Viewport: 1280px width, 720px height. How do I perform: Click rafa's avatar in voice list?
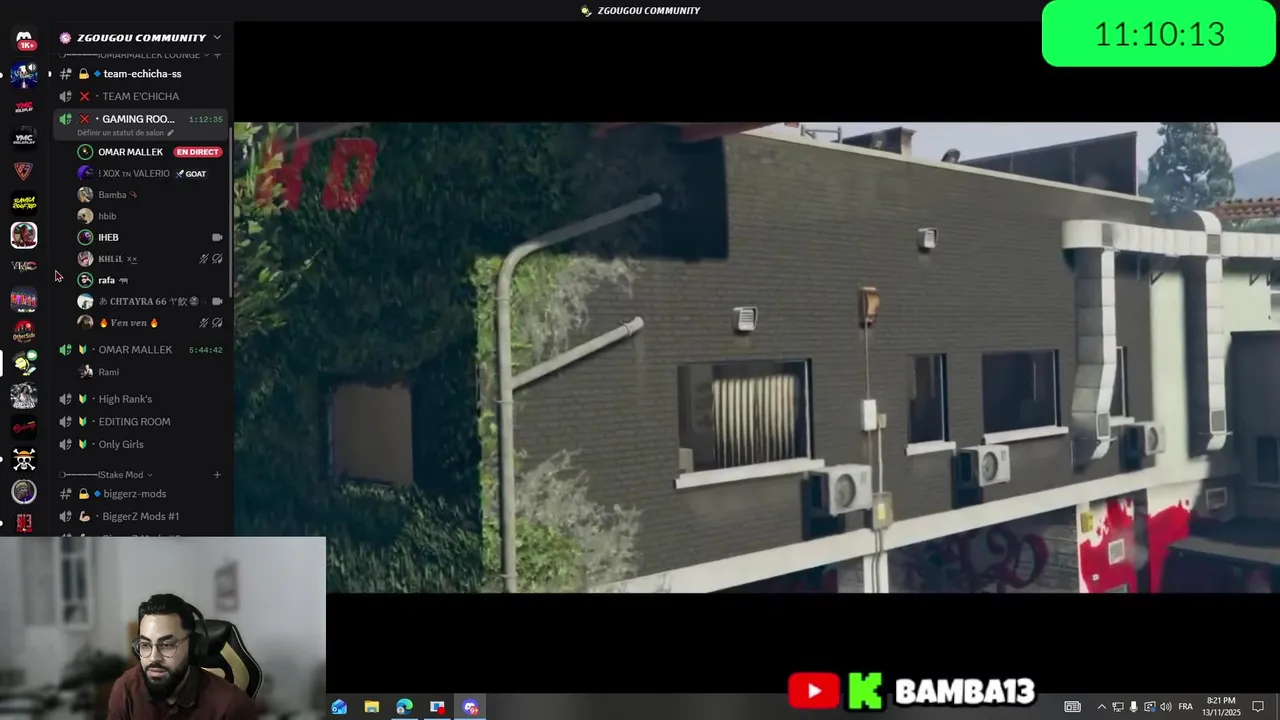pos(85,280)
